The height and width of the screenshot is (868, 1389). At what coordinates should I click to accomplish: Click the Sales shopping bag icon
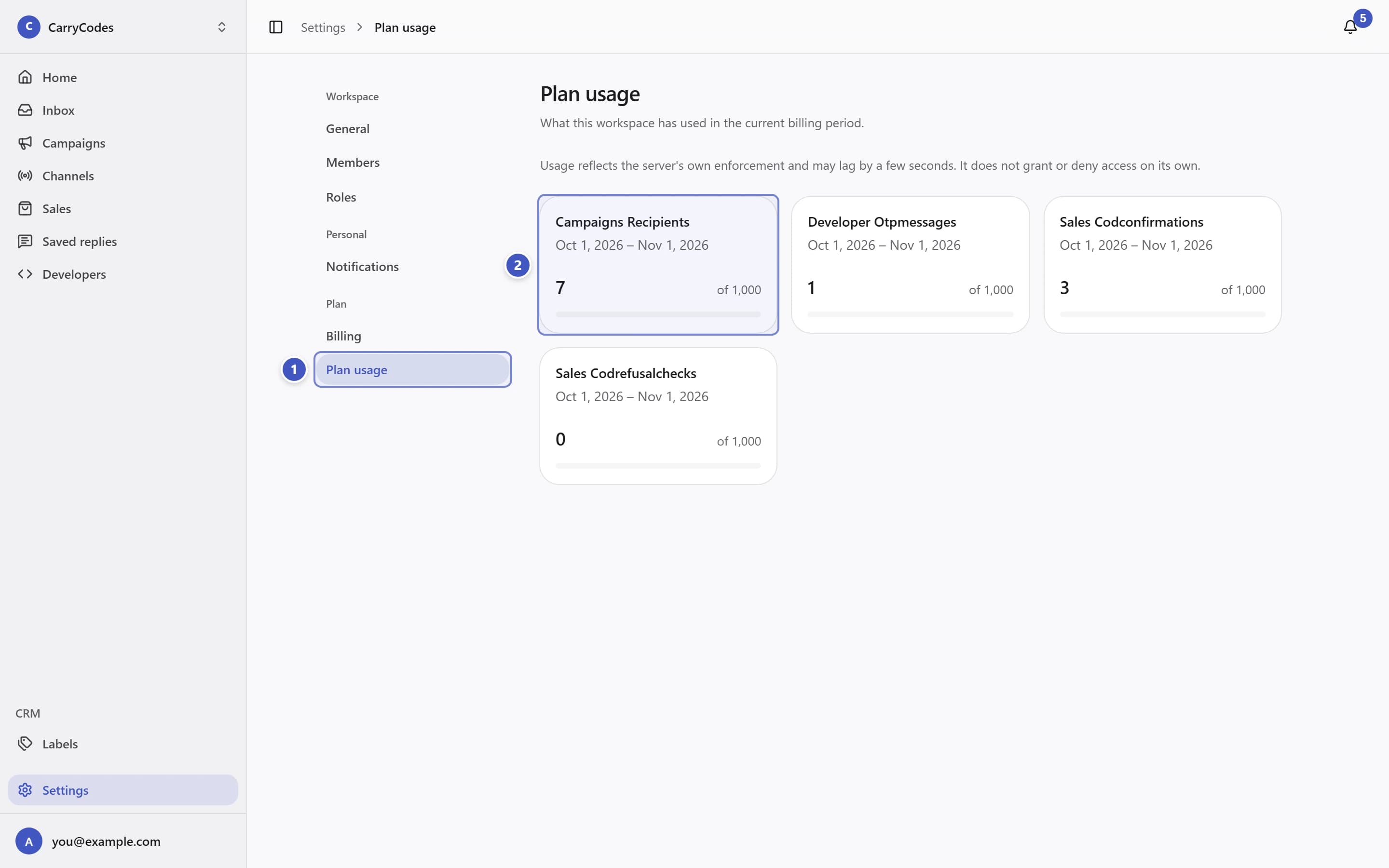pyautogui.click(x=25, y=208)
